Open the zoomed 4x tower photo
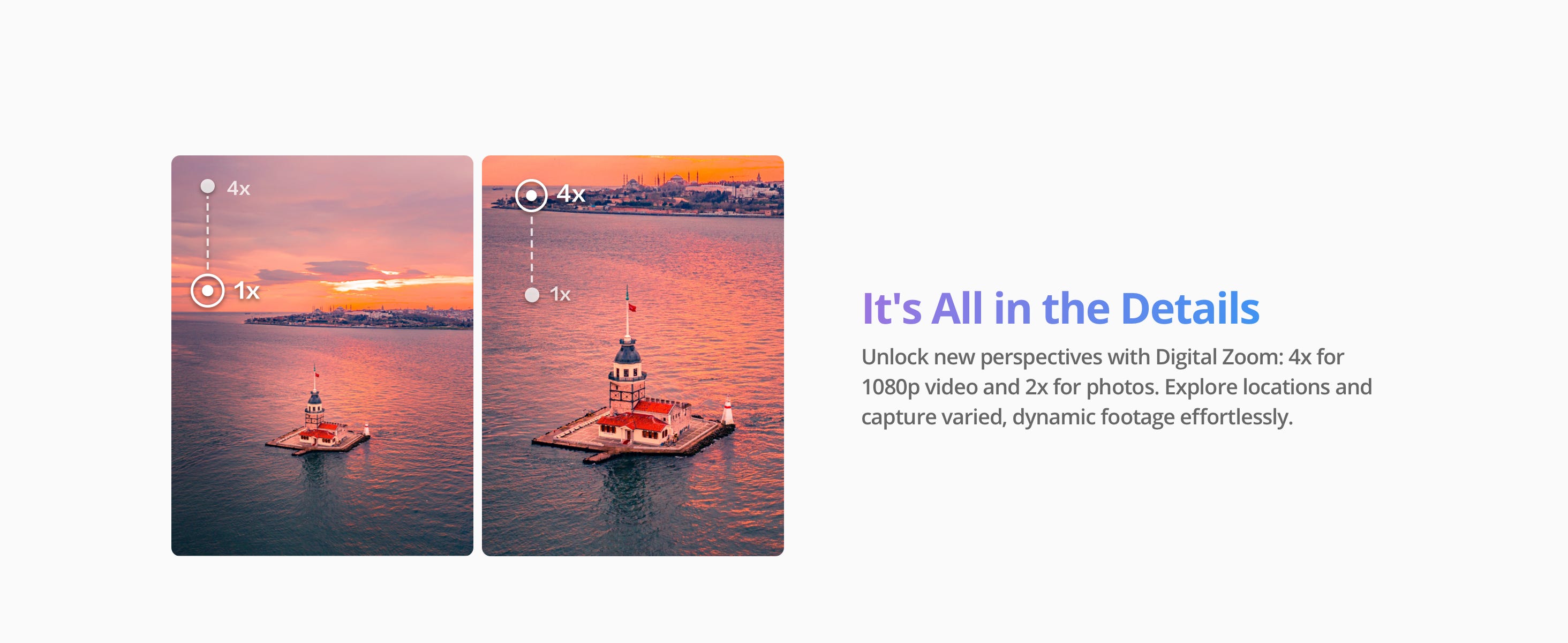1568x643 pixels. tap(633, 356)
